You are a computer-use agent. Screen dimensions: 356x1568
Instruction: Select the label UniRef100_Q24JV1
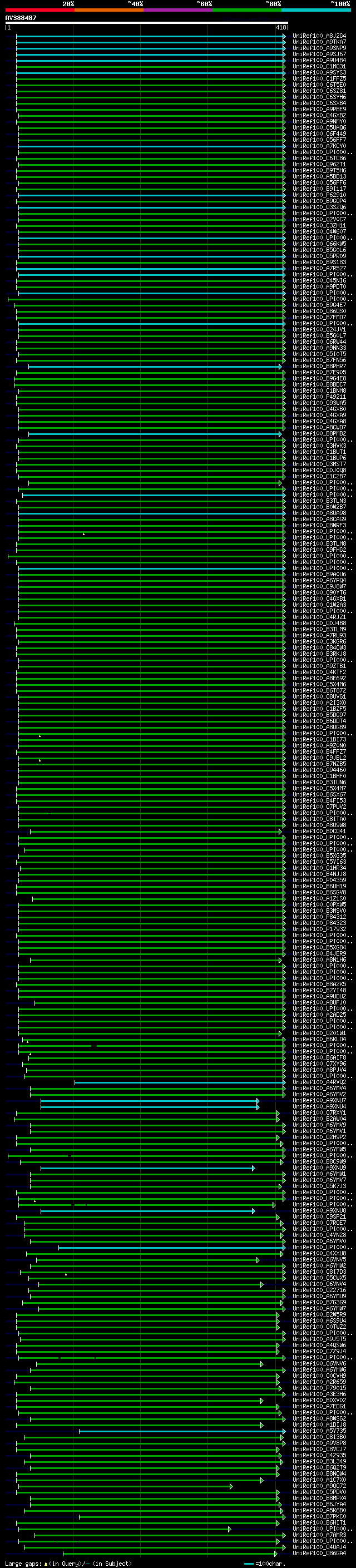coord(319,329)
